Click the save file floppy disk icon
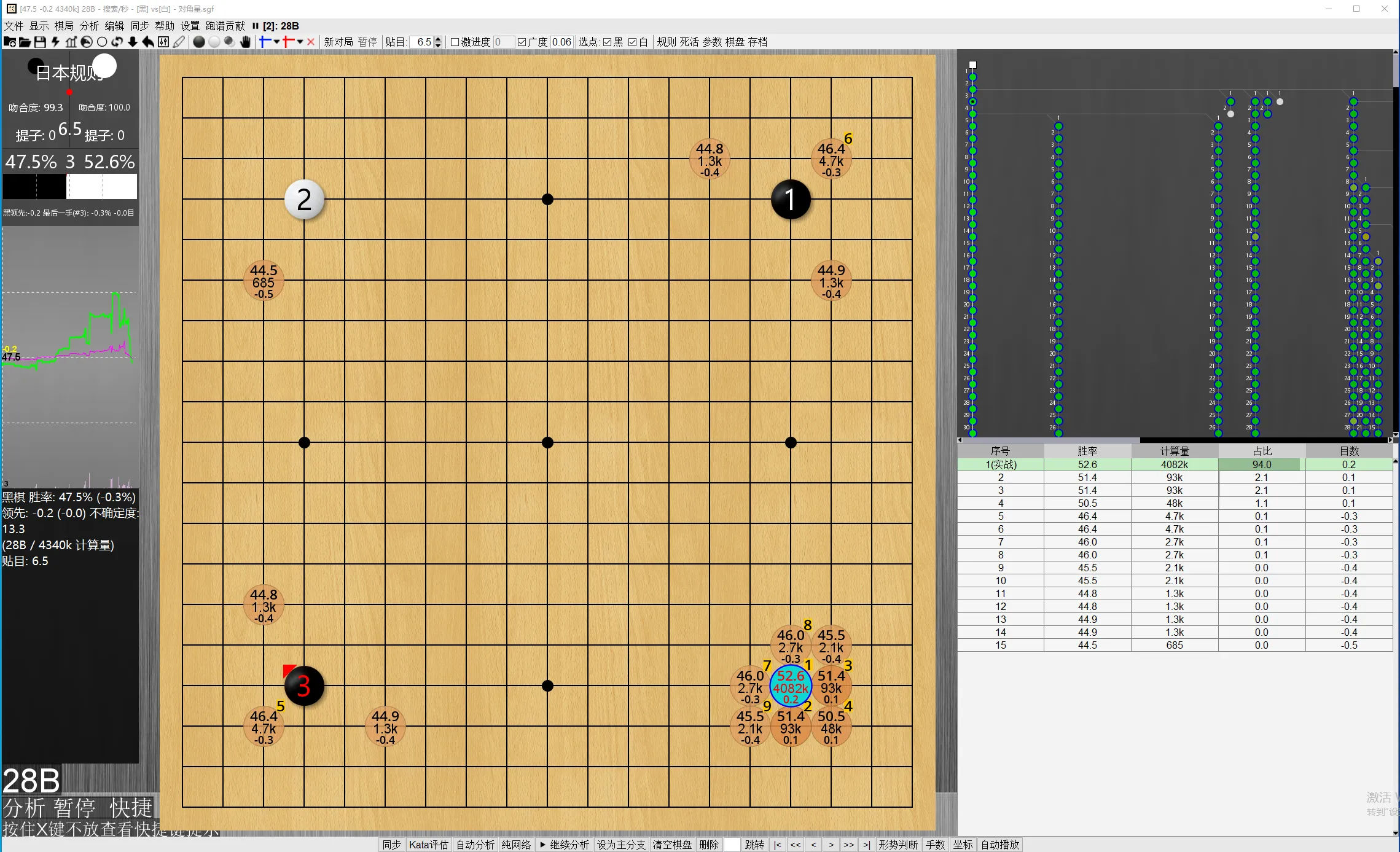 [x=40, y=42]
